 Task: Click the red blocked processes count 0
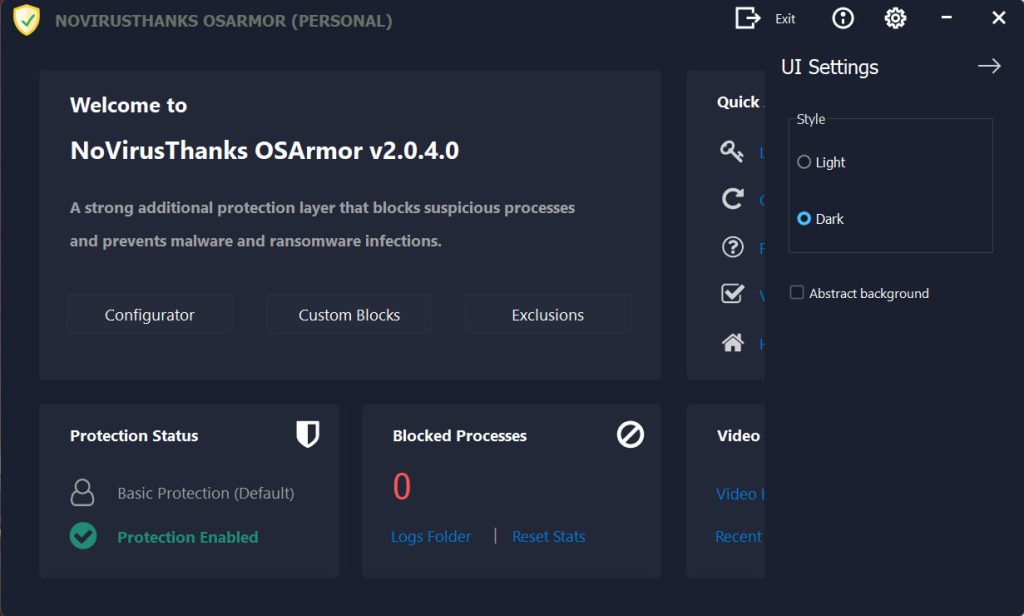pyautogui.click(x=402, y=487)
